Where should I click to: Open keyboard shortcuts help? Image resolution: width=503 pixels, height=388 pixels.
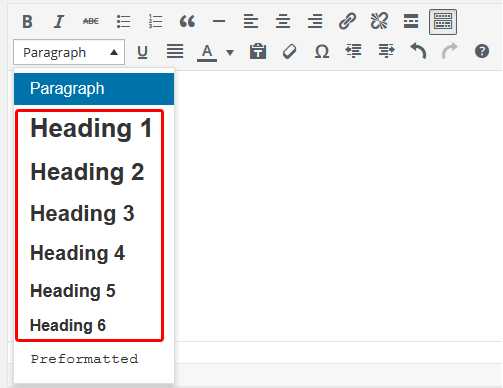point(482,51)
